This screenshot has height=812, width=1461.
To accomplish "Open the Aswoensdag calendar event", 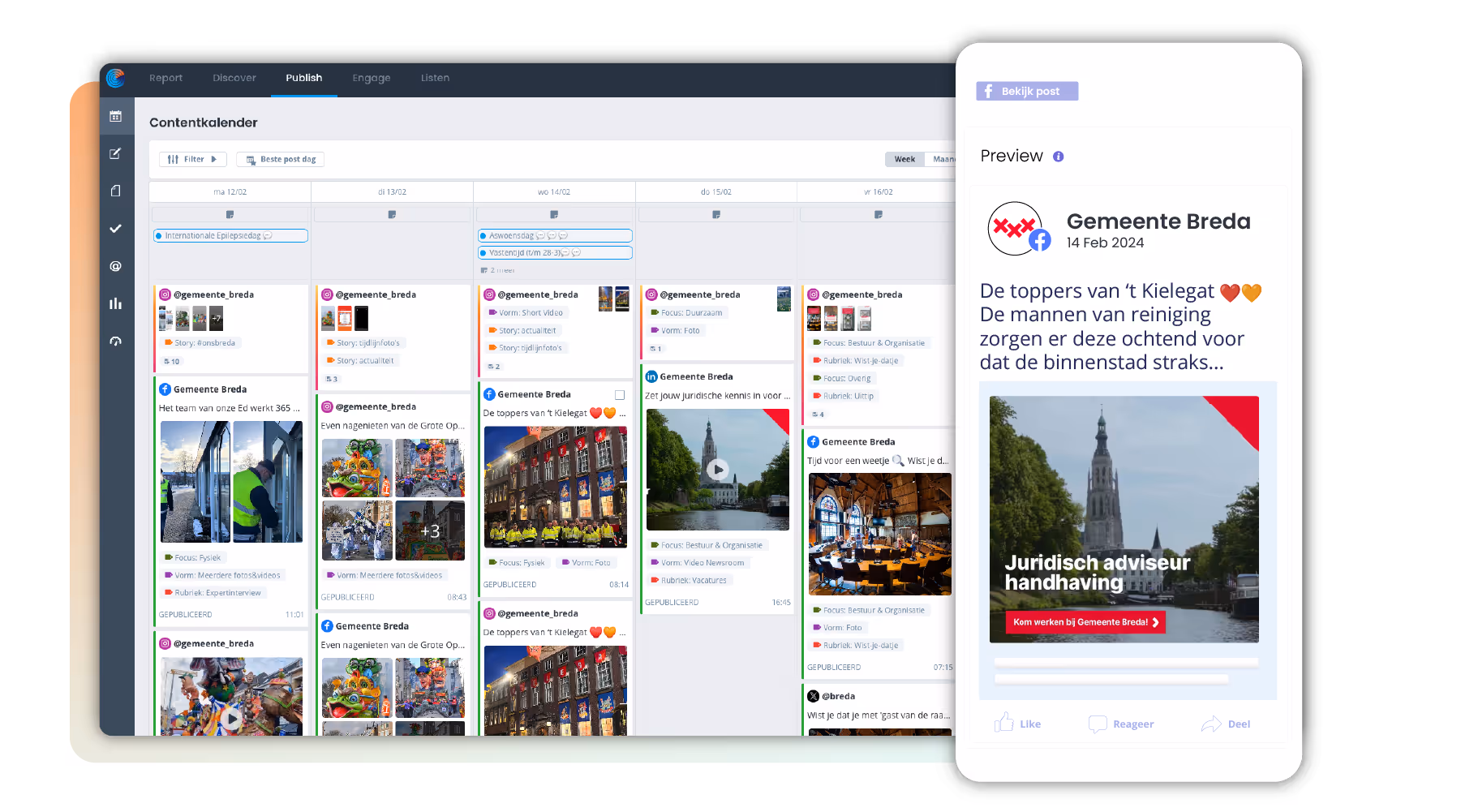I will 555,236.
